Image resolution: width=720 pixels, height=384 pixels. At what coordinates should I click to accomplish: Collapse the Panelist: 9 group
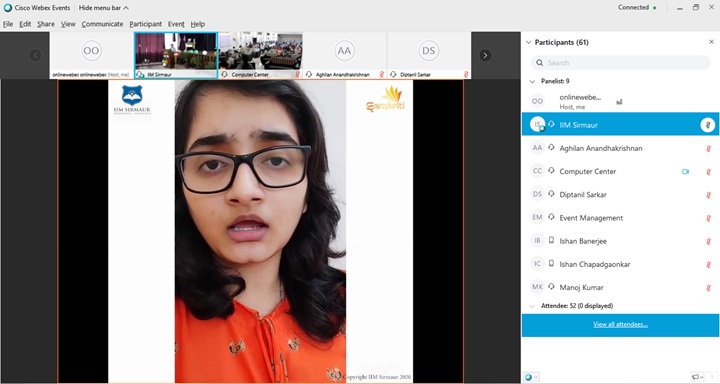(532, 81)
